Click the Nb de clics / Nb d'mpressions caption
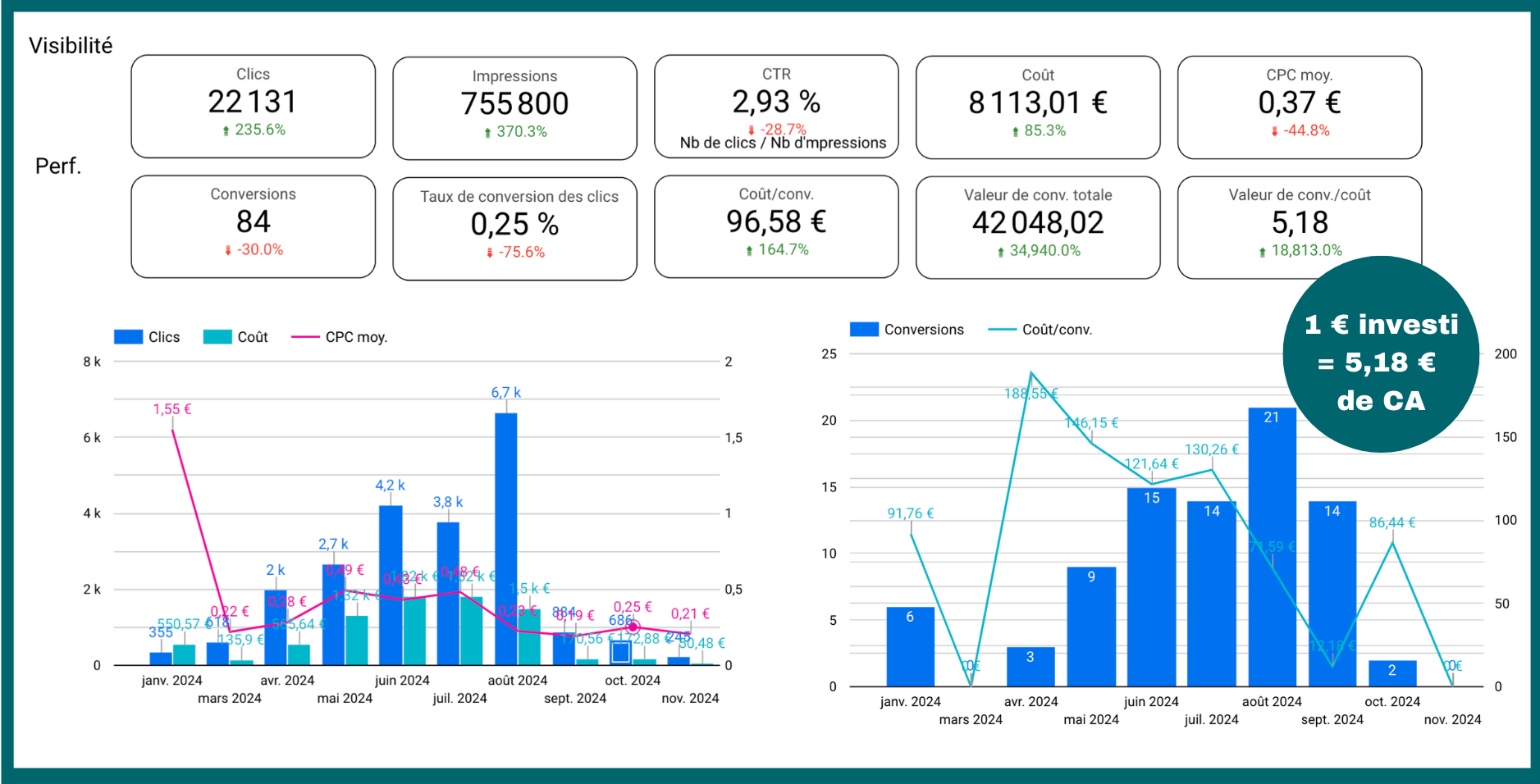This screenshot has height=784, width=1540. pyautogui.click(x=783, y=143)
